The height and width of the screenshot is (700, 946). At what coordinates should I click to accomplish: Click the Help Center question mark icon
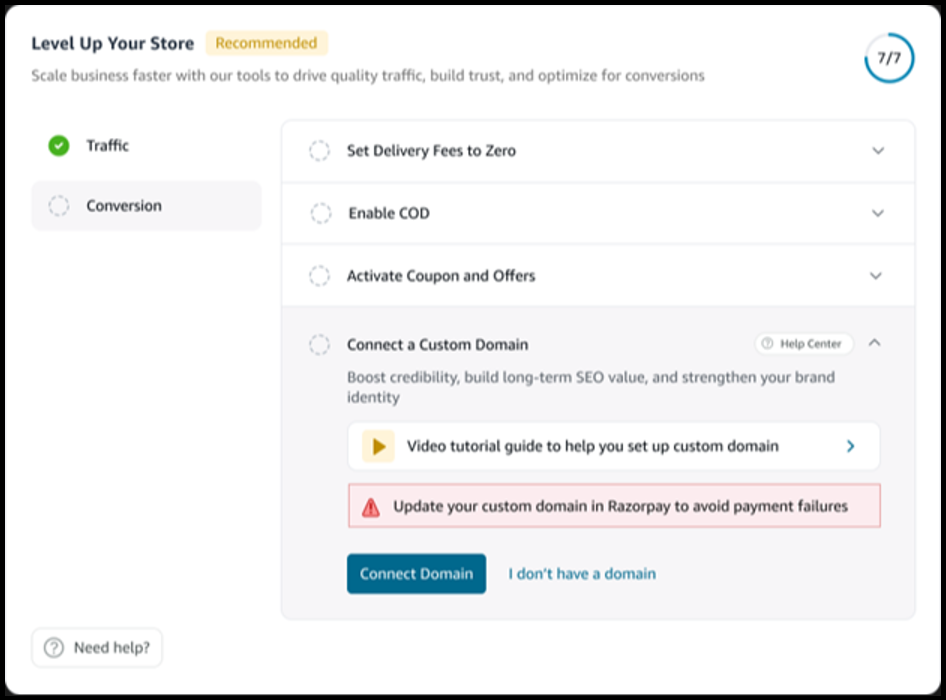[767, 344]
